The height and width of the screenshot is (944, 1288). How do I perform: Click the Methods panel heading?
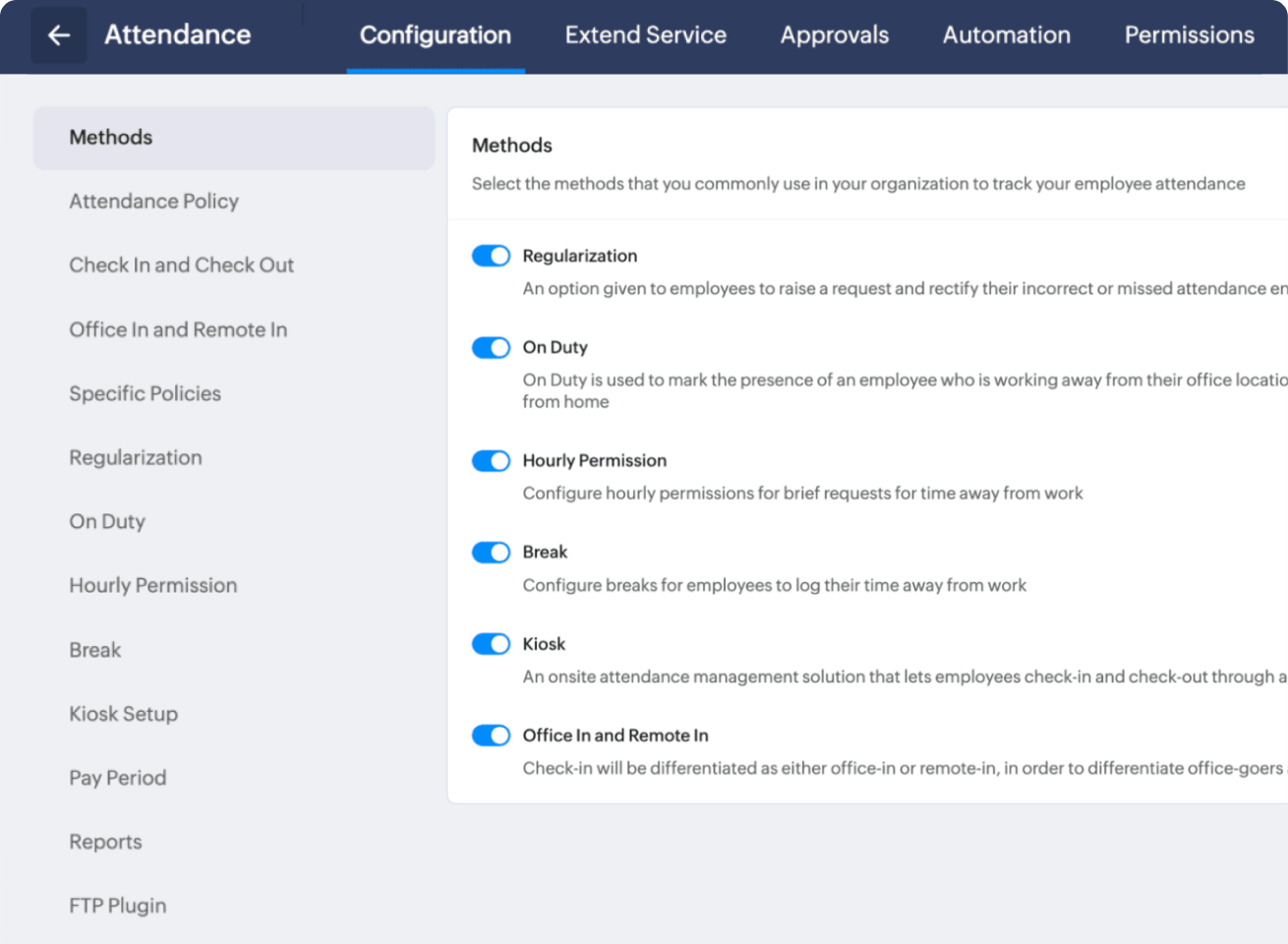[x=511, y=146]
